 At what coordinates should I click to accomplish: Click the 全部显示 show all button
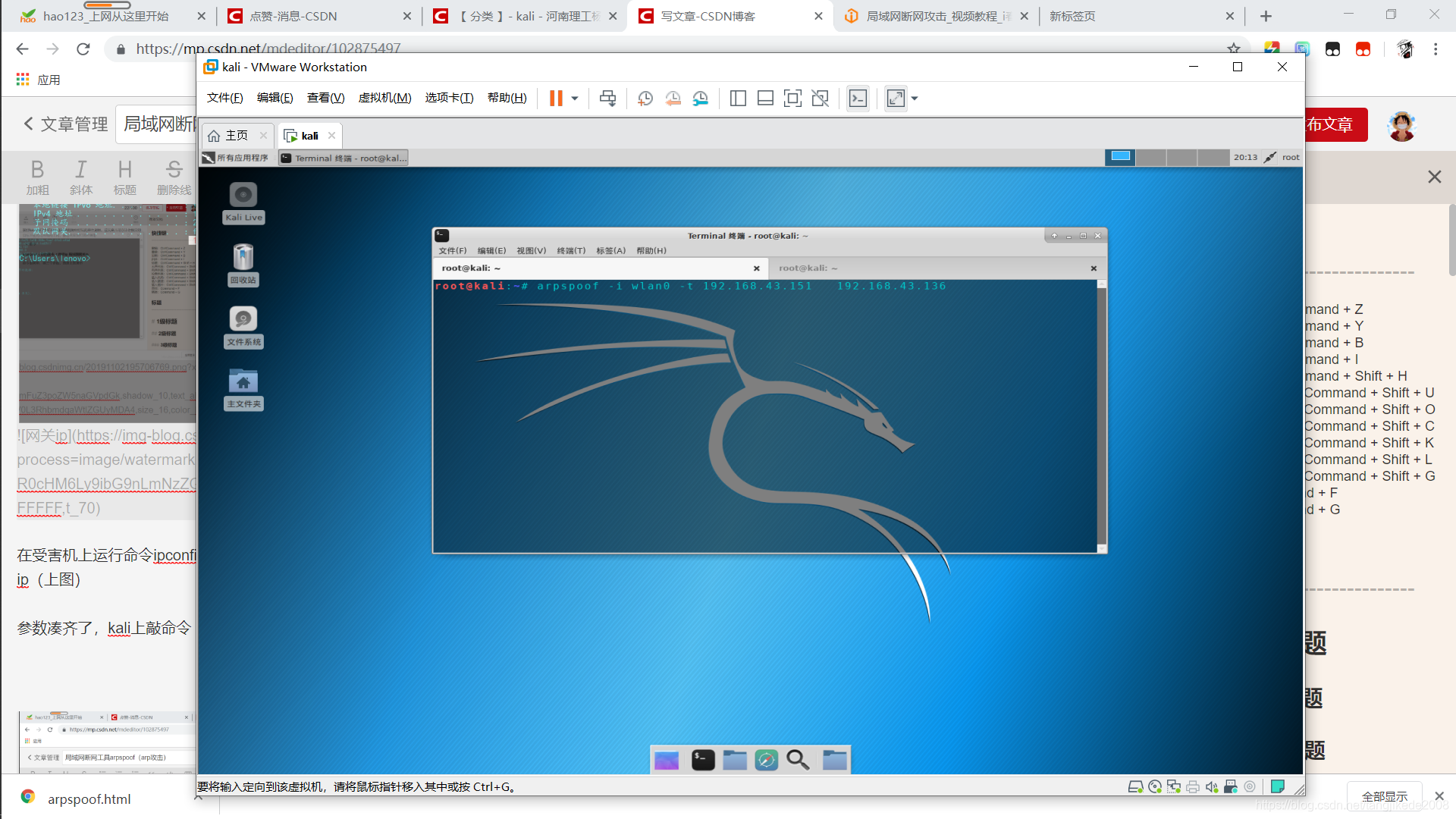1384,796
